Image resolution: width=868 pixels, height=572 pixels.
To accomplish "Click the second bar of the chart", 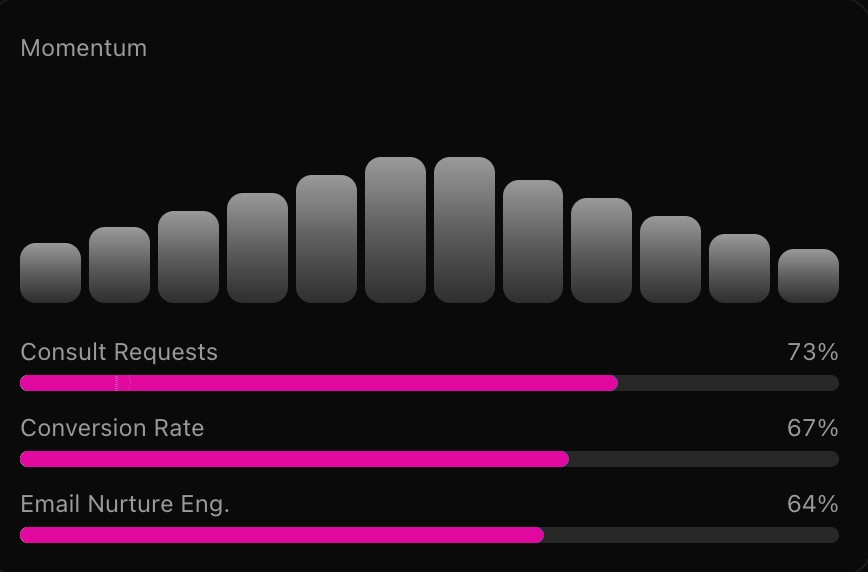I will point(119,265).
